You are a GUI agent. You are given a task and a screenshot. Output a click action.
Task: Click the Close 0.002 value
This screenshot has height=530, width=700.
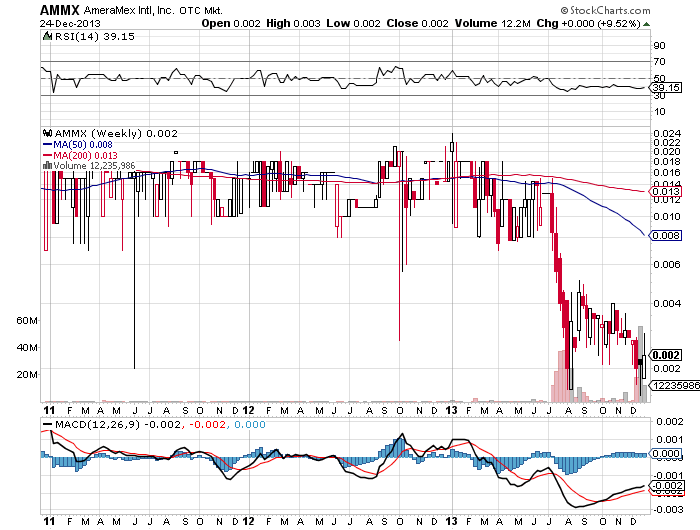tap(417, 23)
